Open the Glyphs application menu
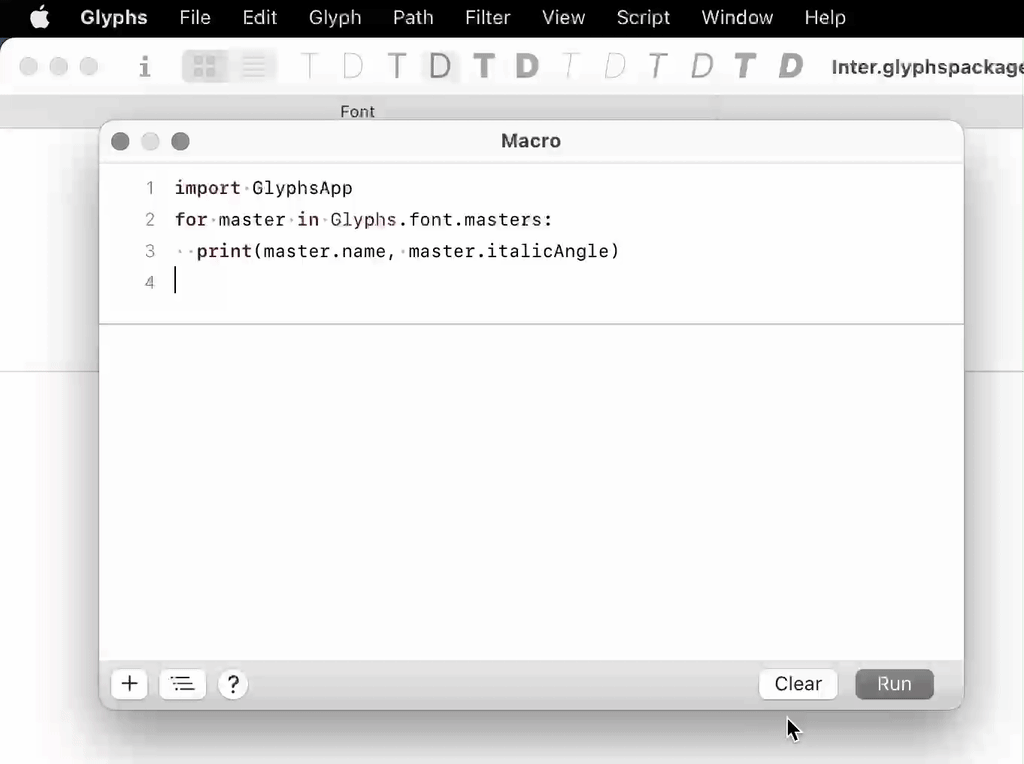 click(114, 18)
